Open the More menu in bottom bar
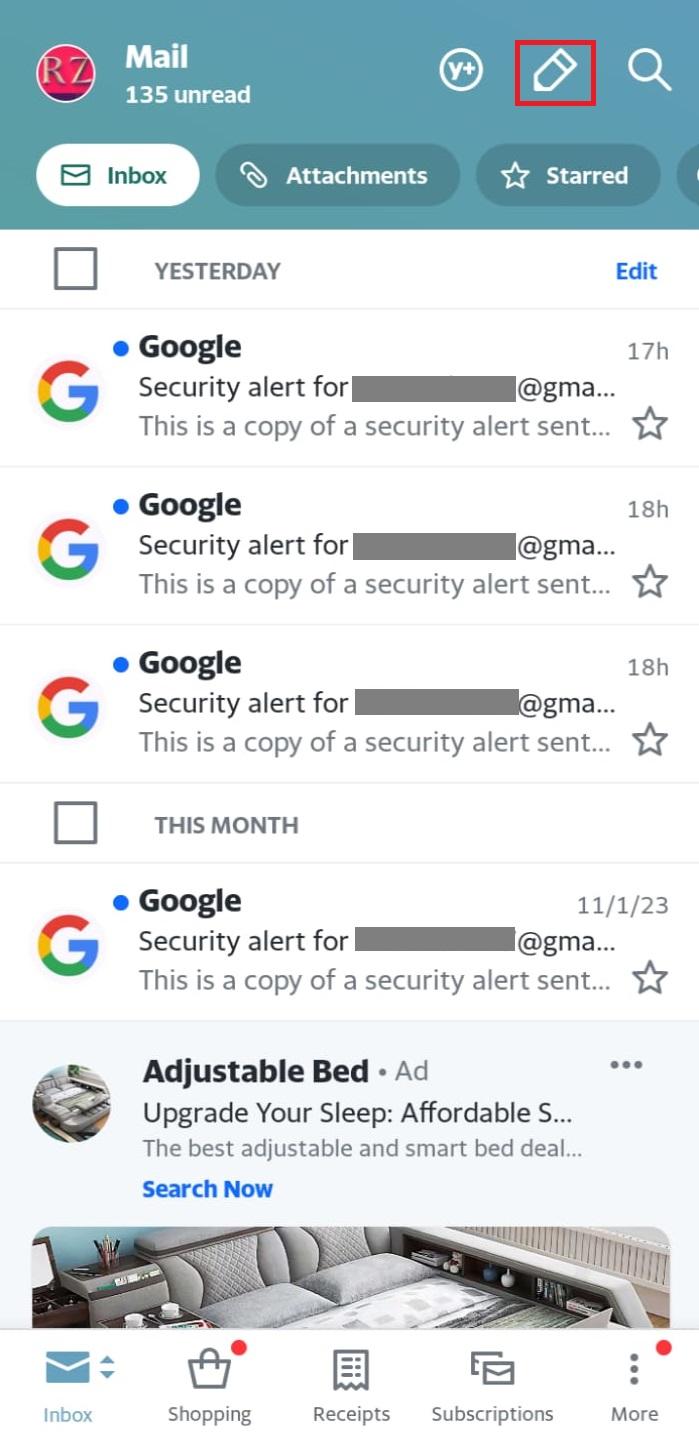Image resolution: width=699 pixels, height=1435 pixels. 634,1381
